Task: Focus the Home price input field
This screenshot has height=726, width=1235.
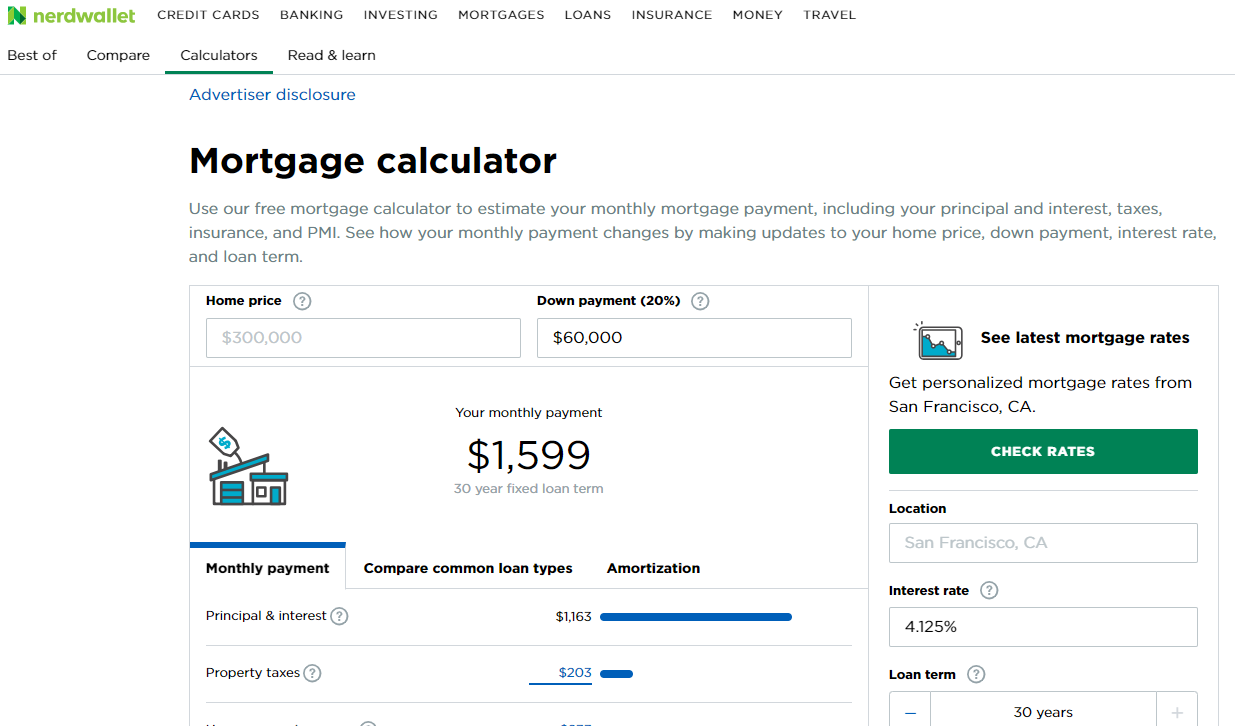Action: [363, 338]
